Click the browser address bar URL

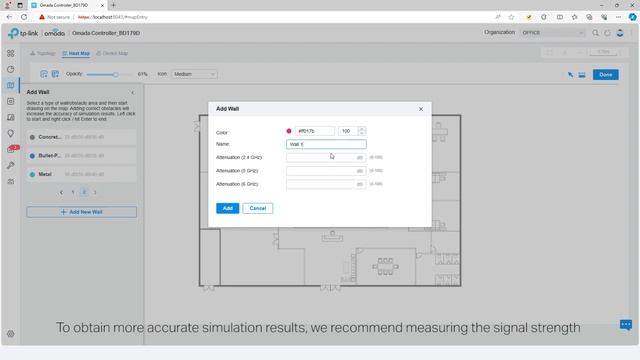click(x=112, y=17)
